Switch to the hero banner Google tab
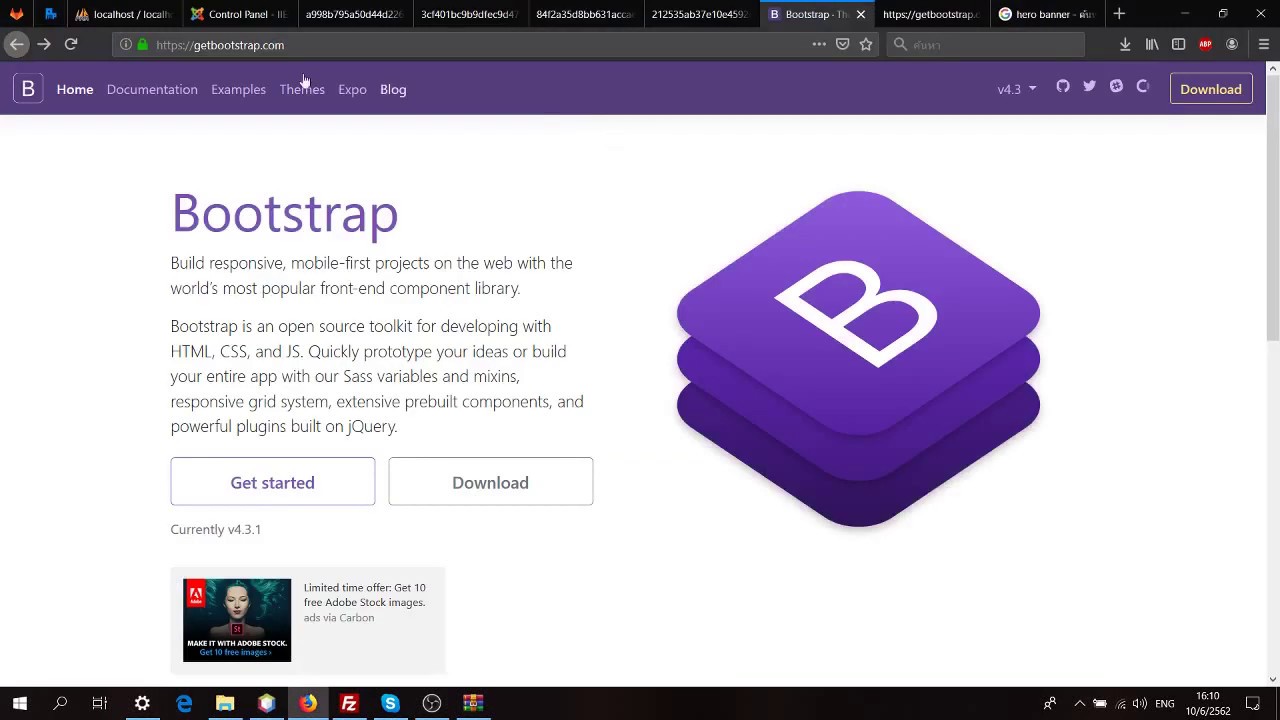The image size is (1280, 720). [1046, 14]
